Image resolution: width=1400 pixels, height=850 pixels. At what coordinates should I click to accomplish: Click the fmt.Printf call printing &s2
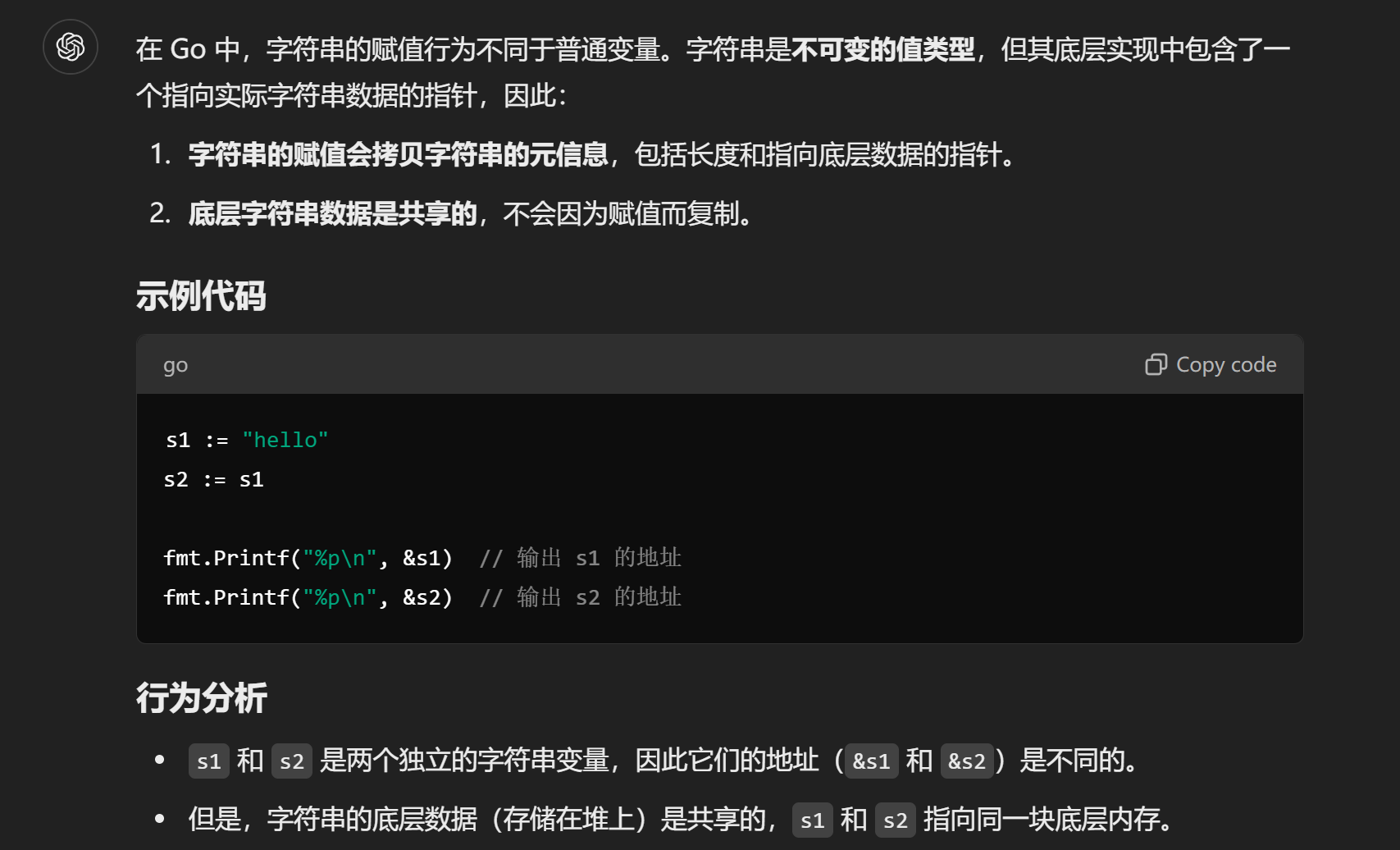[308, 598]
